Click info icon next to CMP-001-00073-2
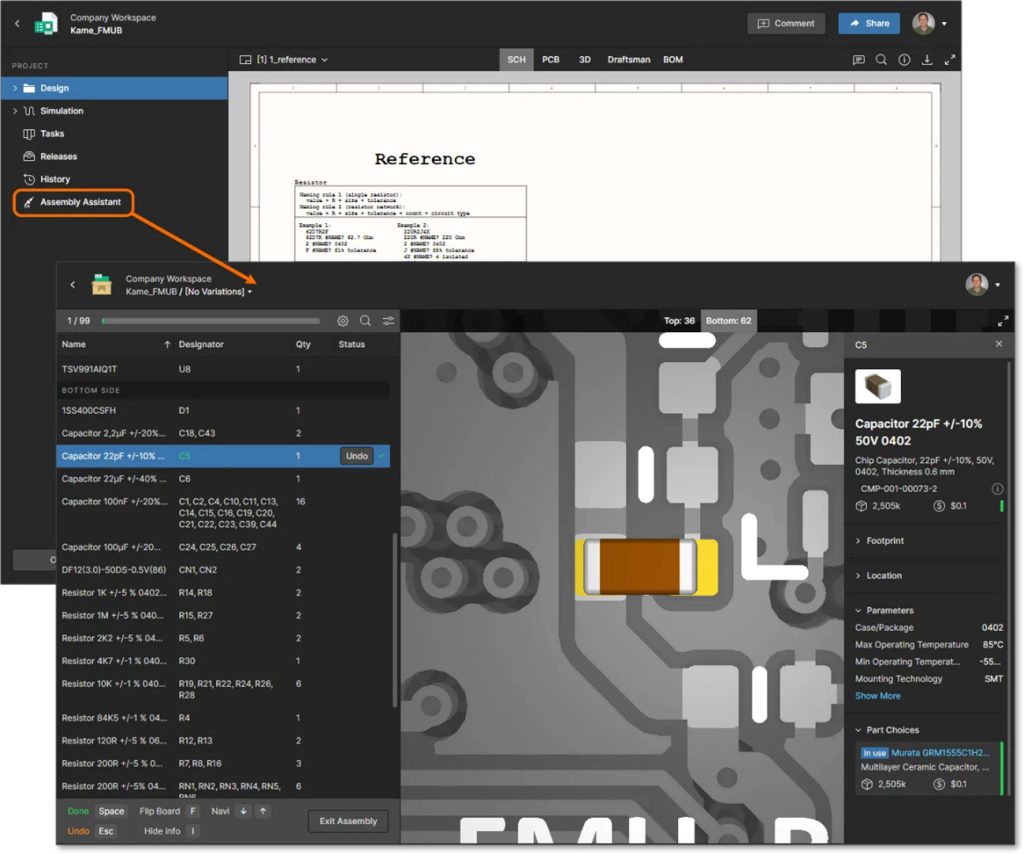 [997, 489]
